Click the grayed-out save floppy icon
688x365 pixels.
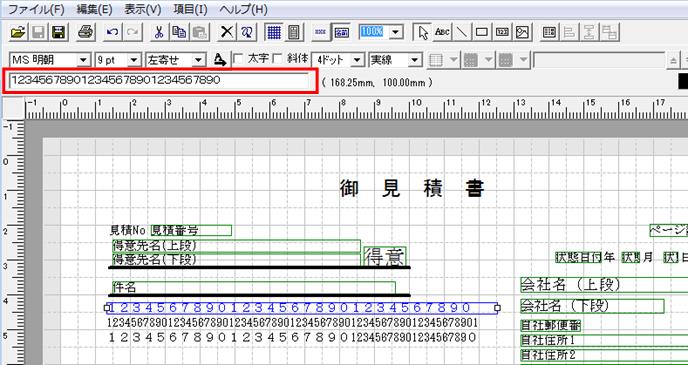pyautogui.click(x=38, y=32)
